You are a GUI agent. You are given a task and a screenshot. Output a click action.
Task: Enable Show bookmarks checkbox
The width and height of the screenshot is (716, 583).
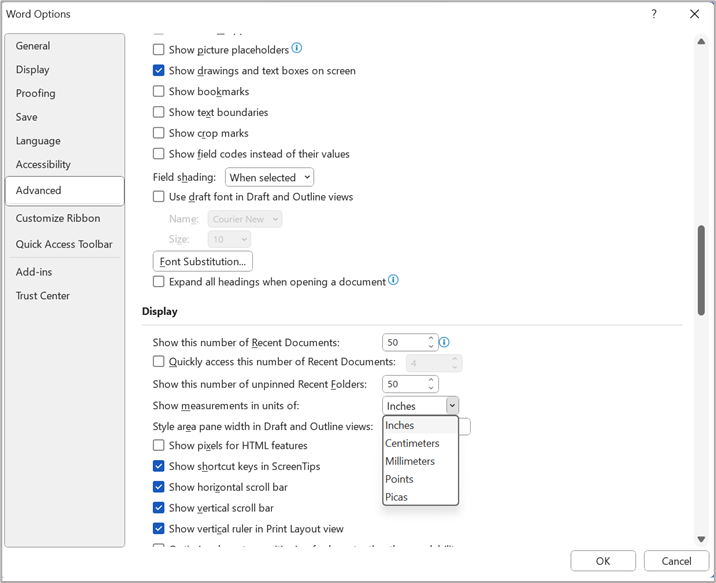click(158, 91)
